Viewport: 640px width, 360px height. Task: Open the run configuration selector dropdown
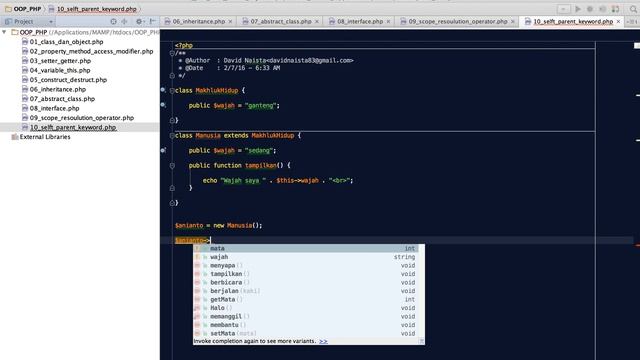563,9
